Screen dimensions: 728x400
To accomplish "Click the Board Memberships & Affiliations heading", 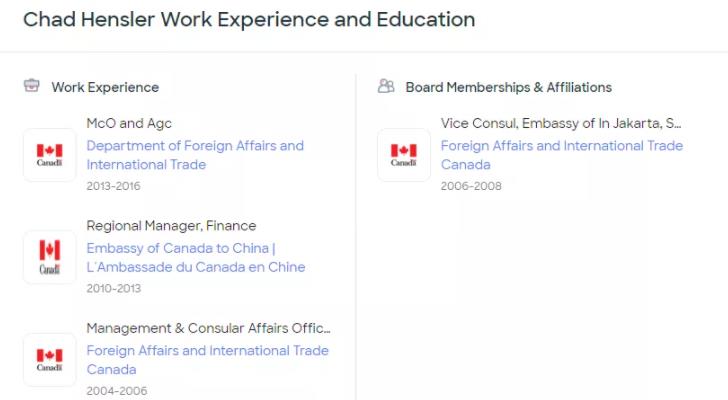I will [508, 87].
